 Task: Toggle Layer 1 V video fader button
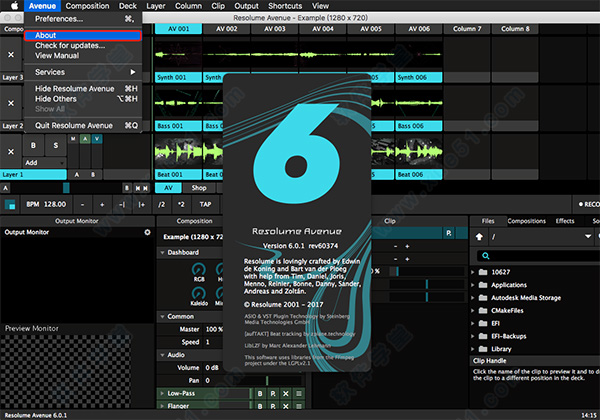pos(97,139)
